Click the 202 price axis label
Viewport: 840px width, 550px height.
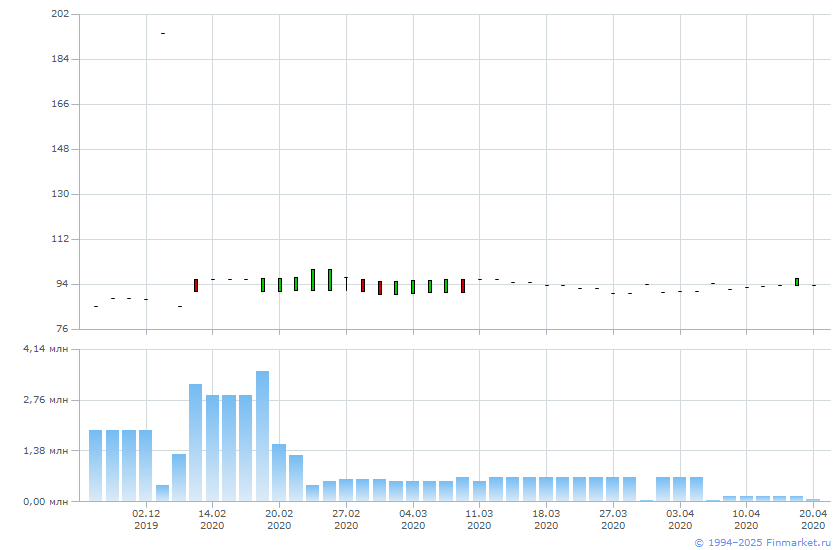tap(61, 14)
